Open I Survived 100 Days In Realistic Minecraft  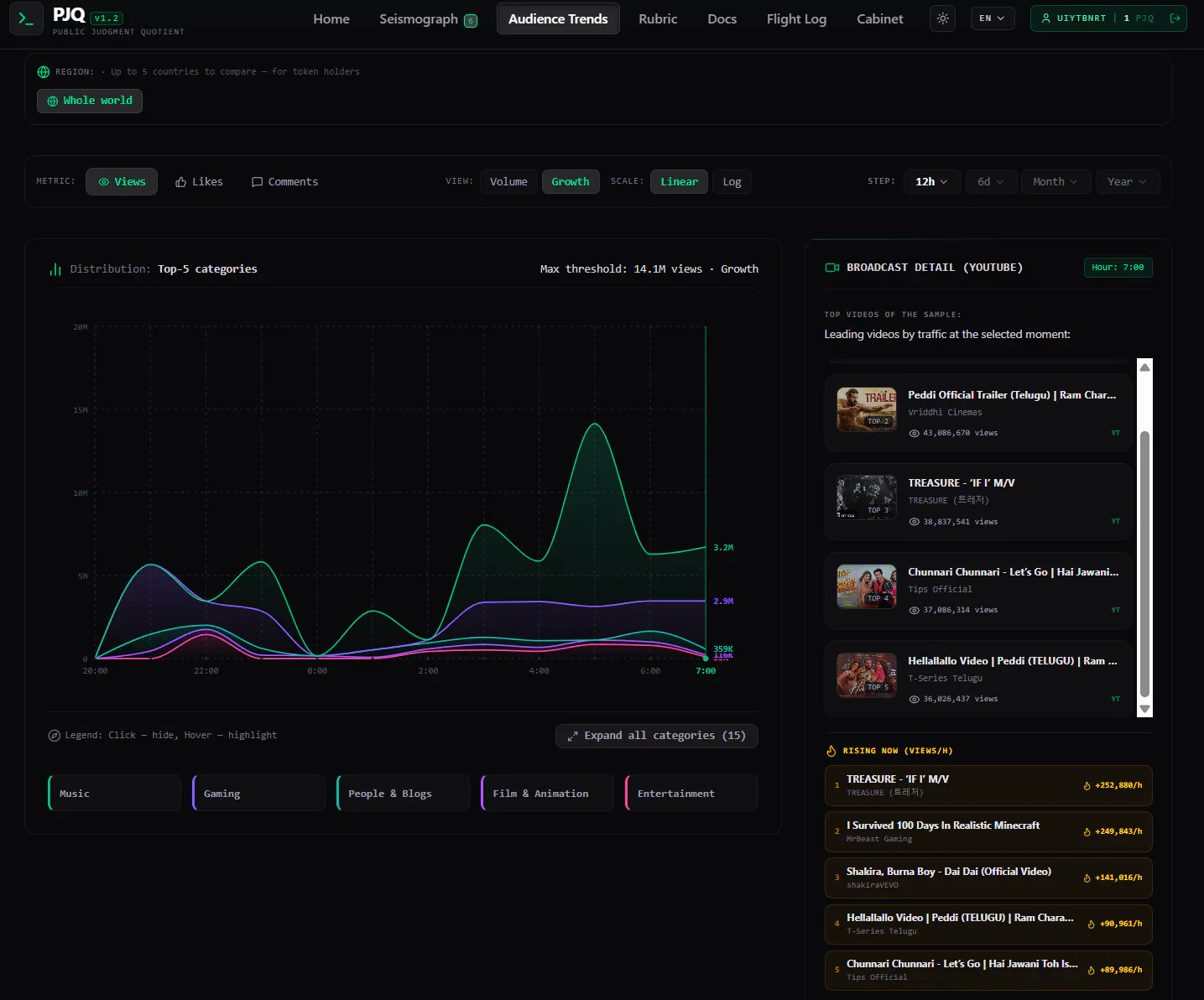pyautogui.click(x=988, y=832)
